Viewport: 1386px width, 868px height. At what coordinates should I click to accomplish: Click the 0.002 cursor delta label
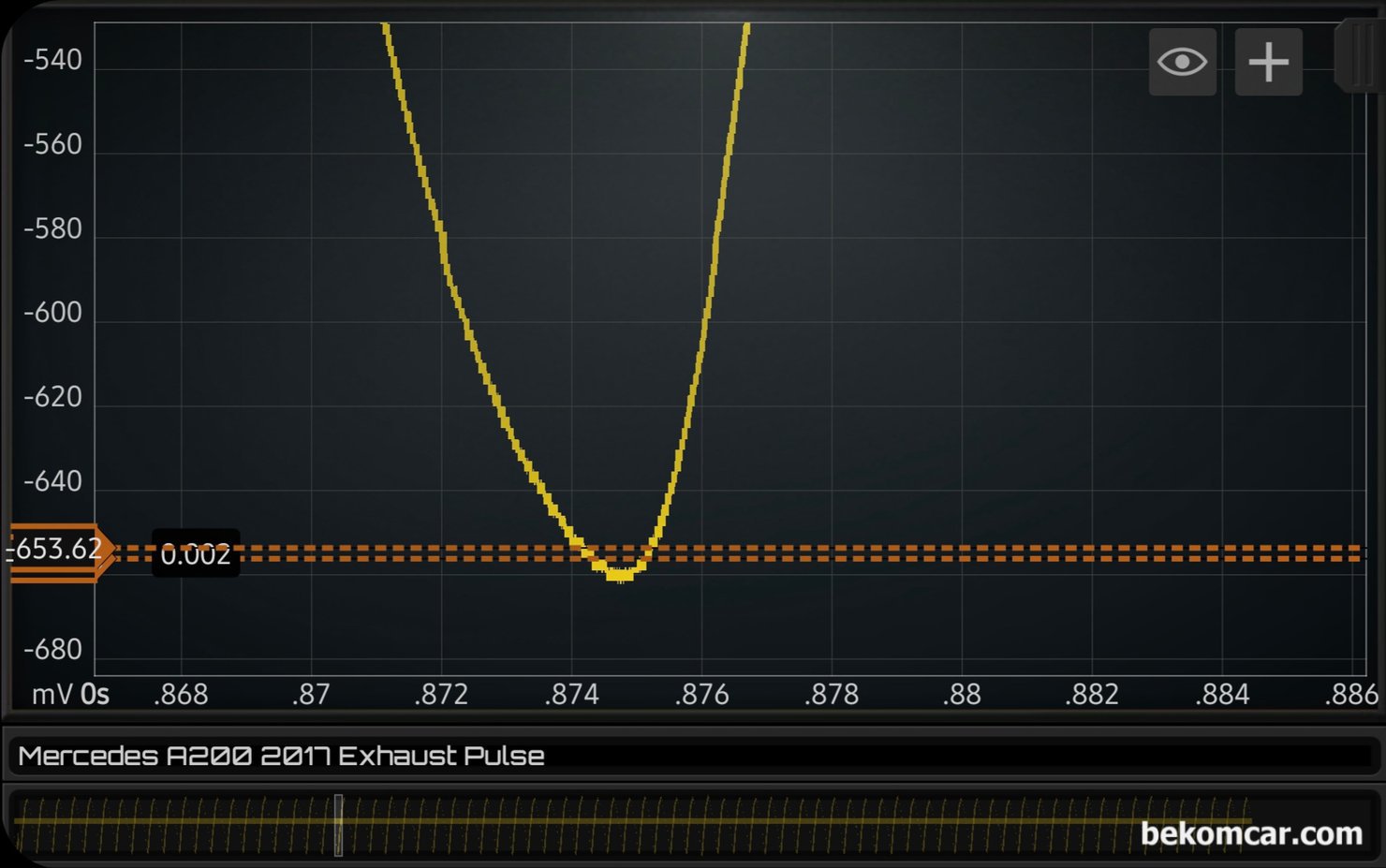196,554
